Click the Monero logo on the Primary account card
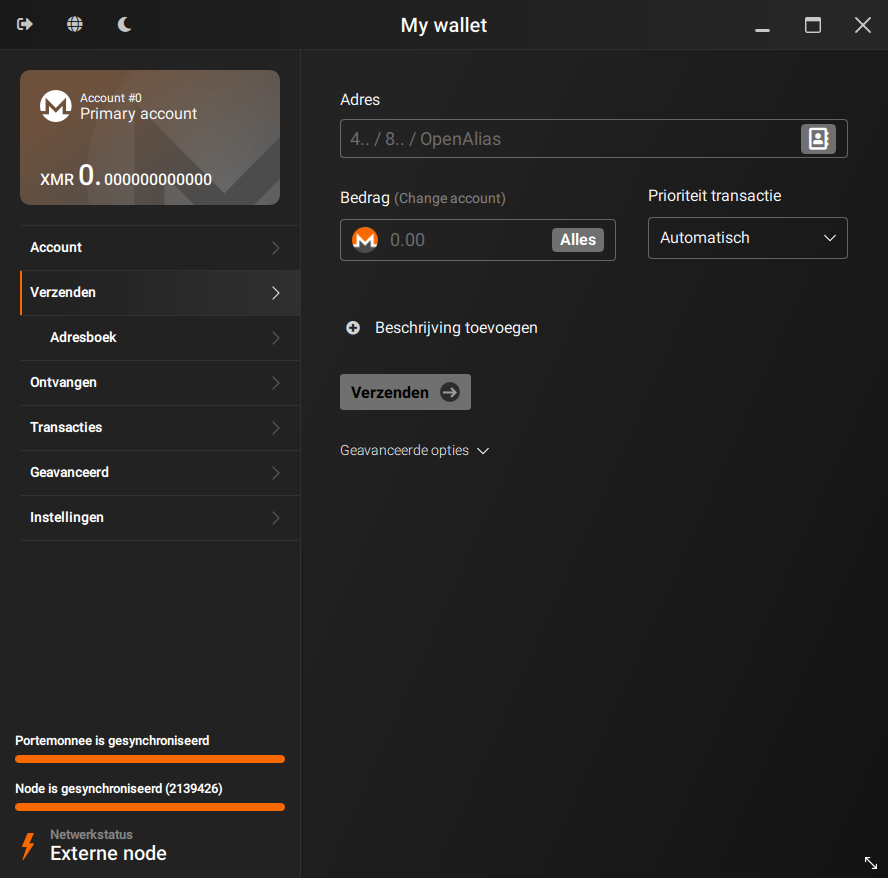 [x=56, y=106]
